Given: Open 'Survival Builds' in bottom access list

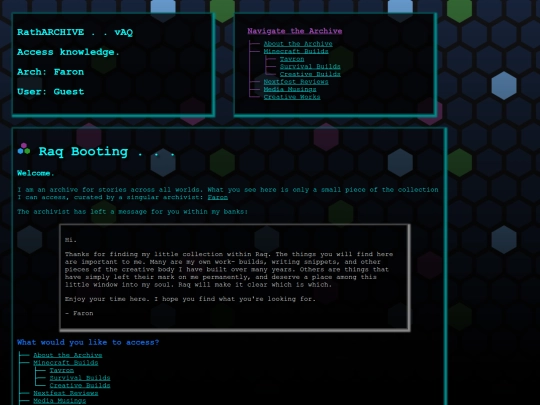Looking at the screenshot, I should coord(80,378).
